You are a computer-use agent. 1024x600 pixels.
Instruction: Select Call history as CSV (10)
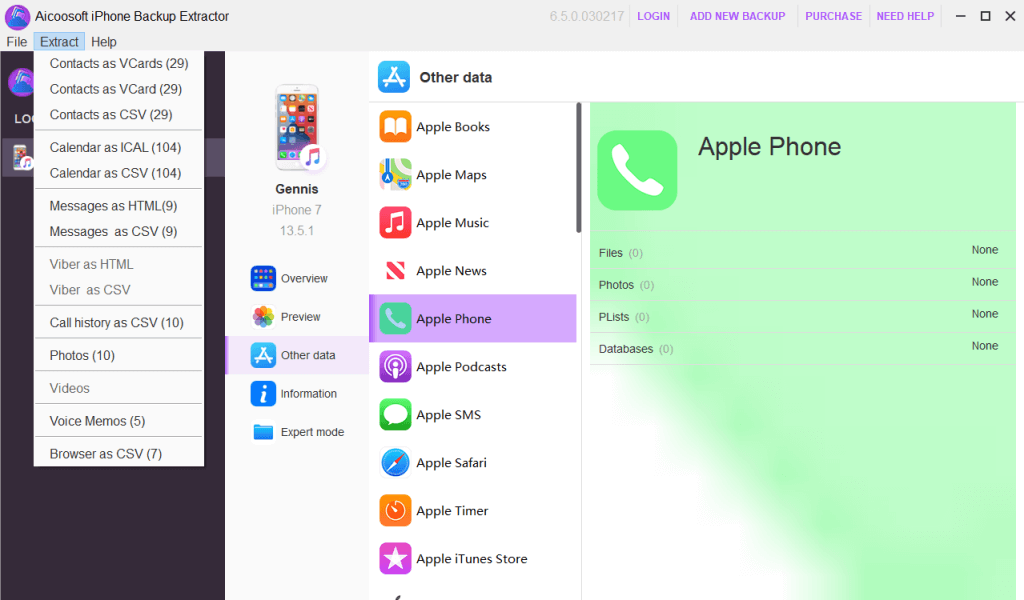[117, 323]
